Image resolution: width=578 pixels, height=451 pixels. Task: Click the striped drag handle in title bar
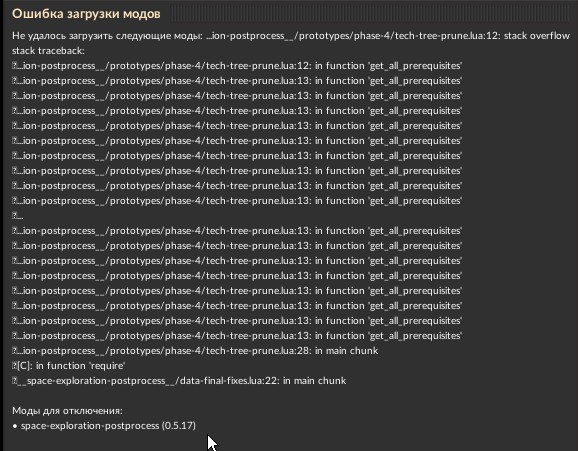pos(370,14)
